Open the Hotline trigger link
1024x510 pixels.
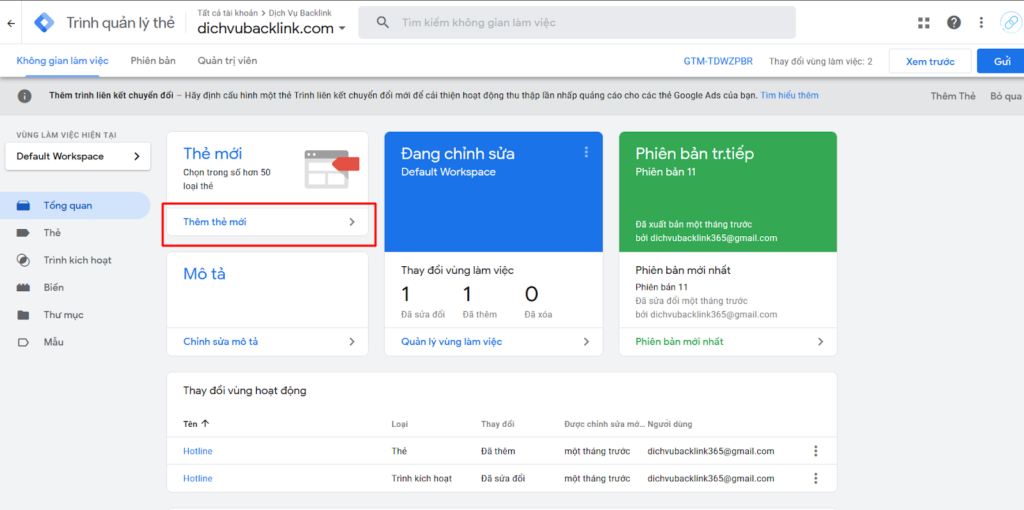tap(198, 479)
